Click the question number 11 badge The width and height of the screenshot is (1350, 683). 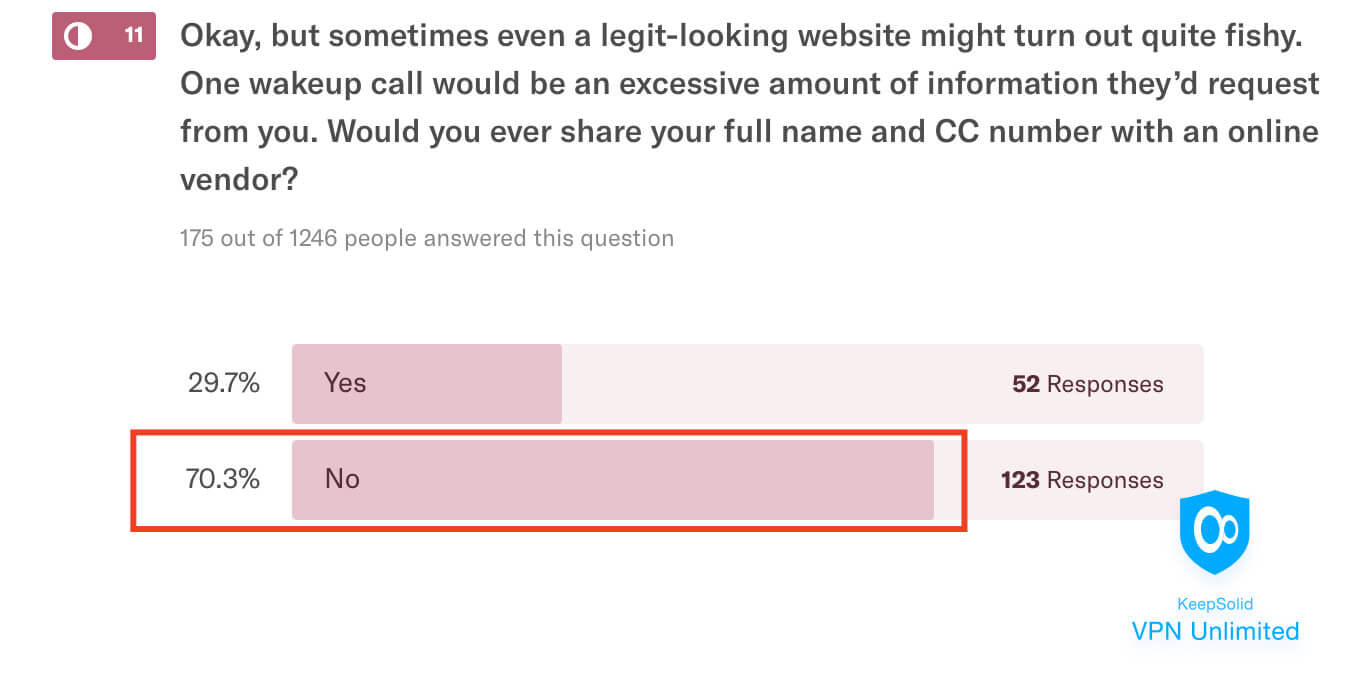coord(133,37)
